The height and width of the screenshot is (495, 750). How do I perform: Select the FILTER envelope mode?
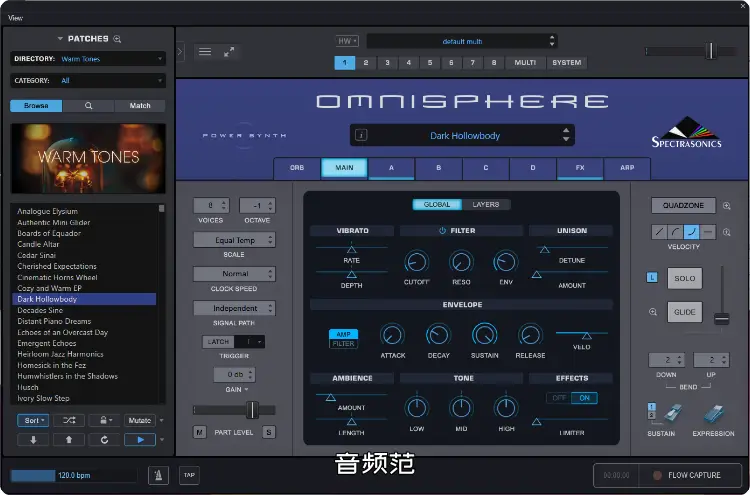(343, 343)
